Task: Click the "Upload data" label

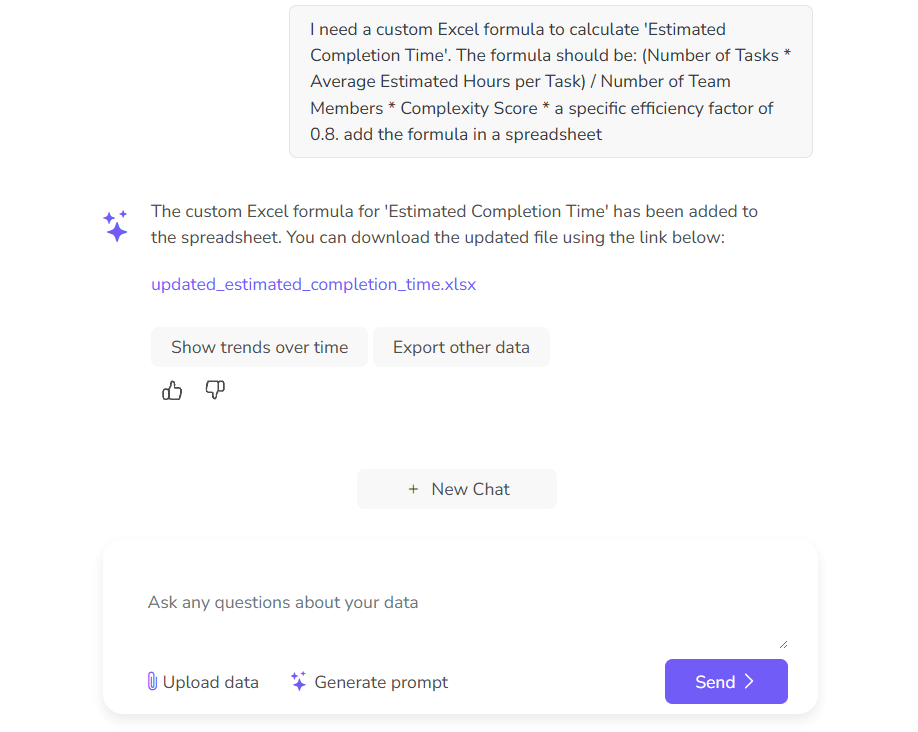Action: pos(210,681)
